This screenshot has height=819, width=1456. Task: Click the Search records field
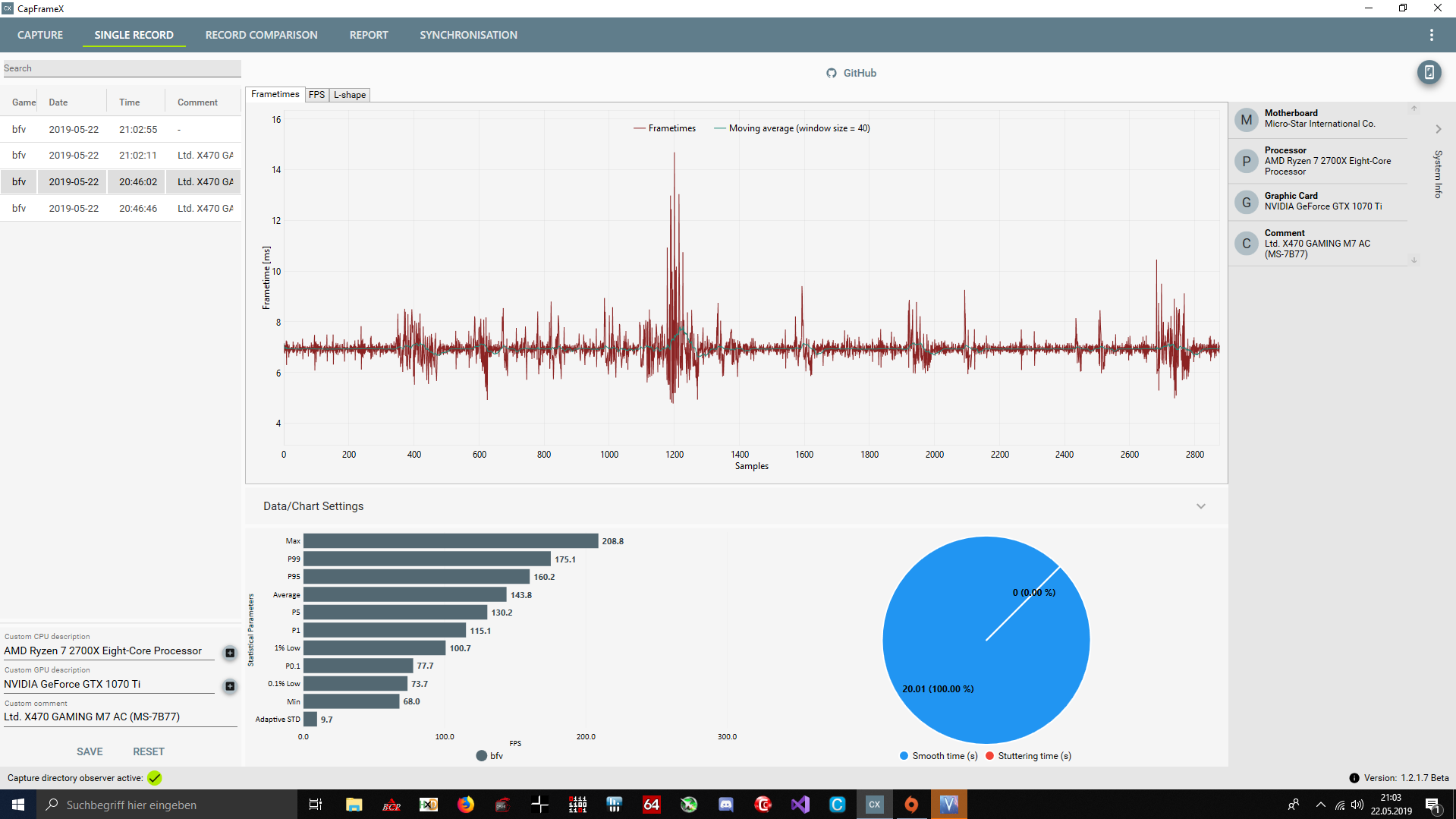point(121,68)
